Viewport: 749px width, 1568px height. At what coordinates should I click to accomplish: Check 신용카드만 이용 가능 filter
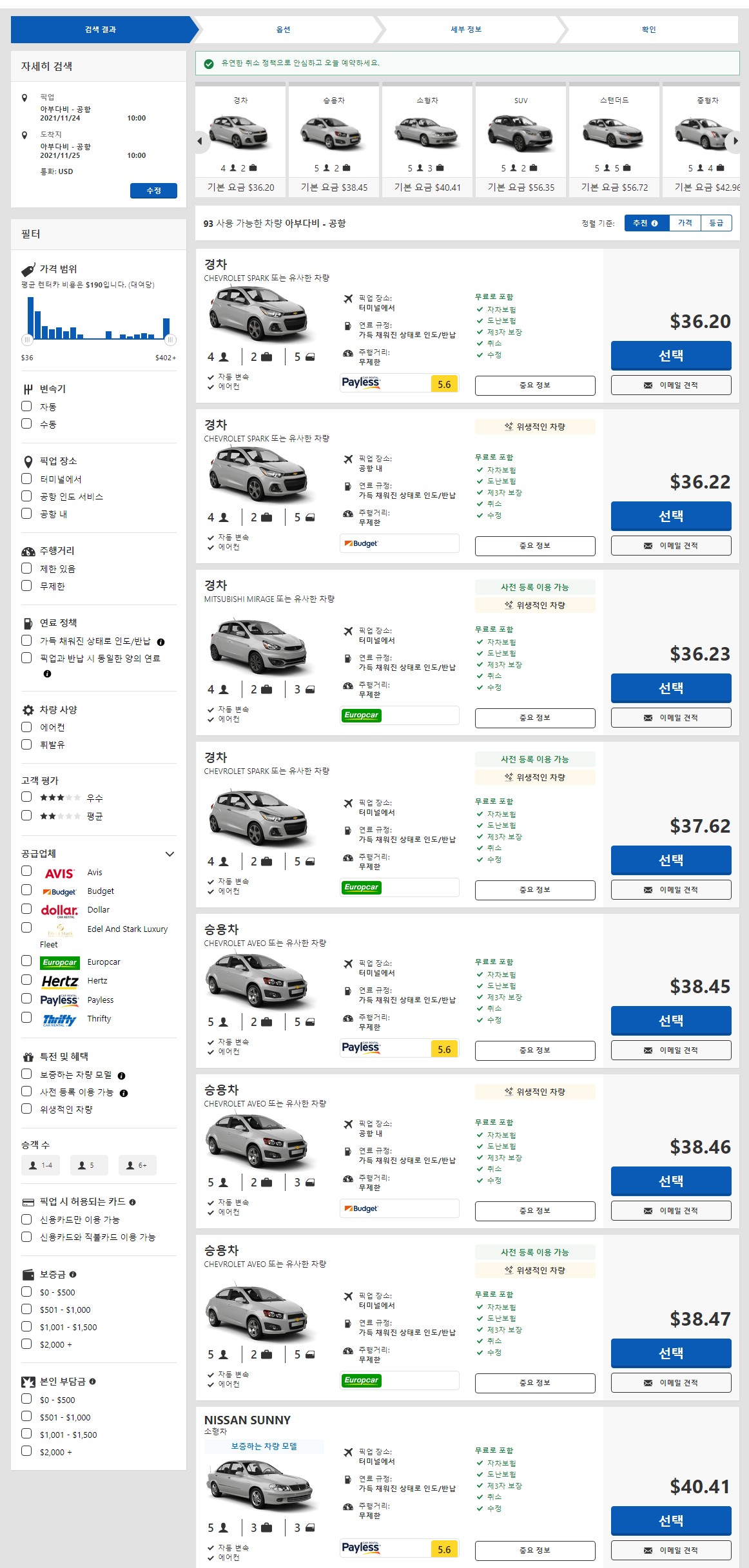point(26,1219)
